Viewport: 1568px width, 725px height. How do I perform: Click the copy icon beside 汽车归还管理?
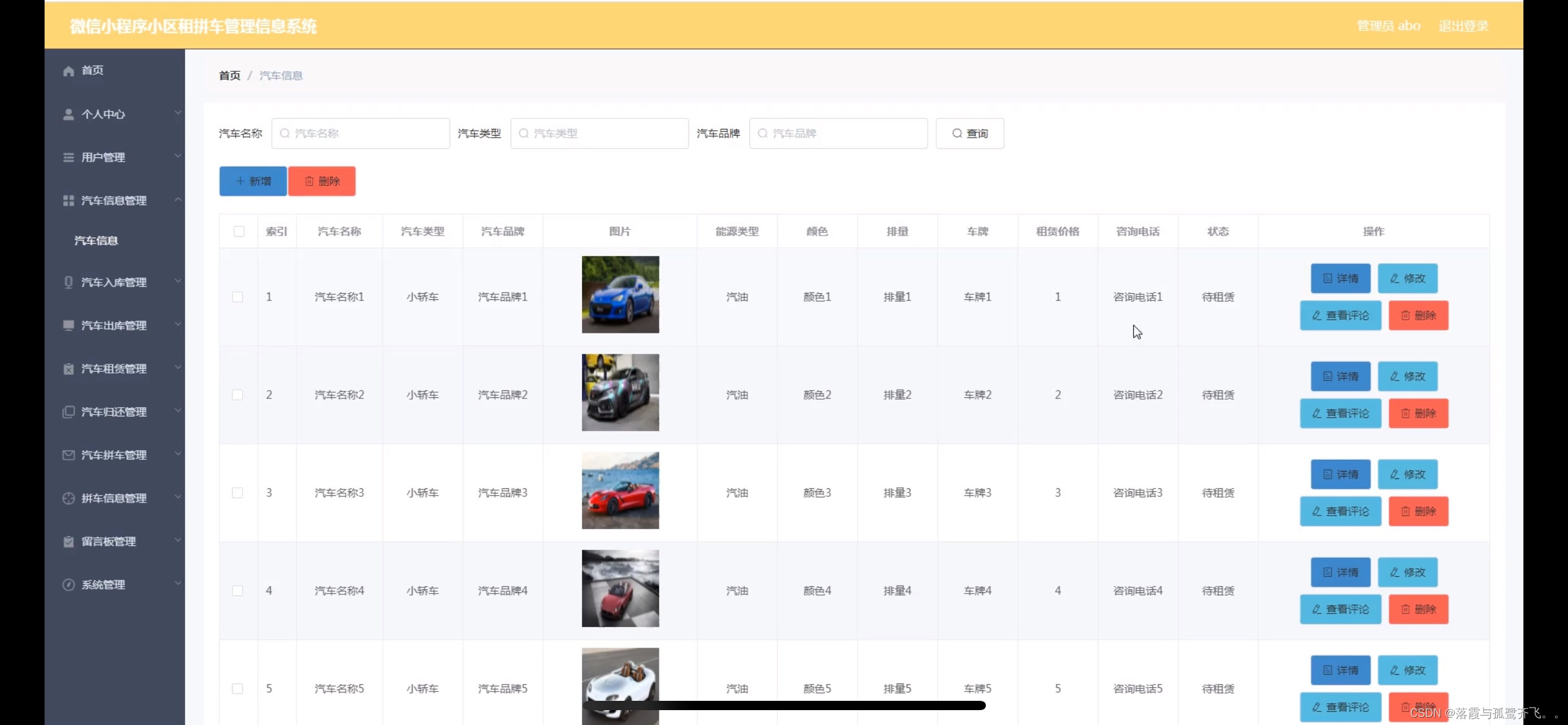tap(68, 412)
